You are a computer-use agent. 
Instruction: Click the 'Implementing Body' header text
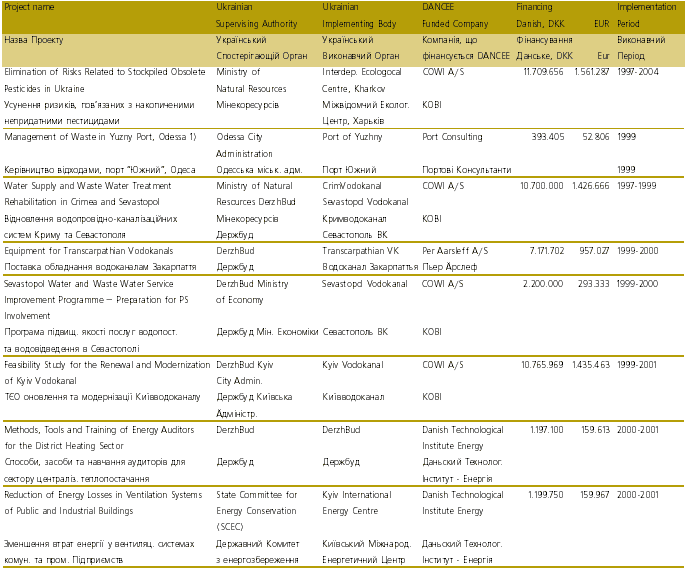tap(359, 24)
